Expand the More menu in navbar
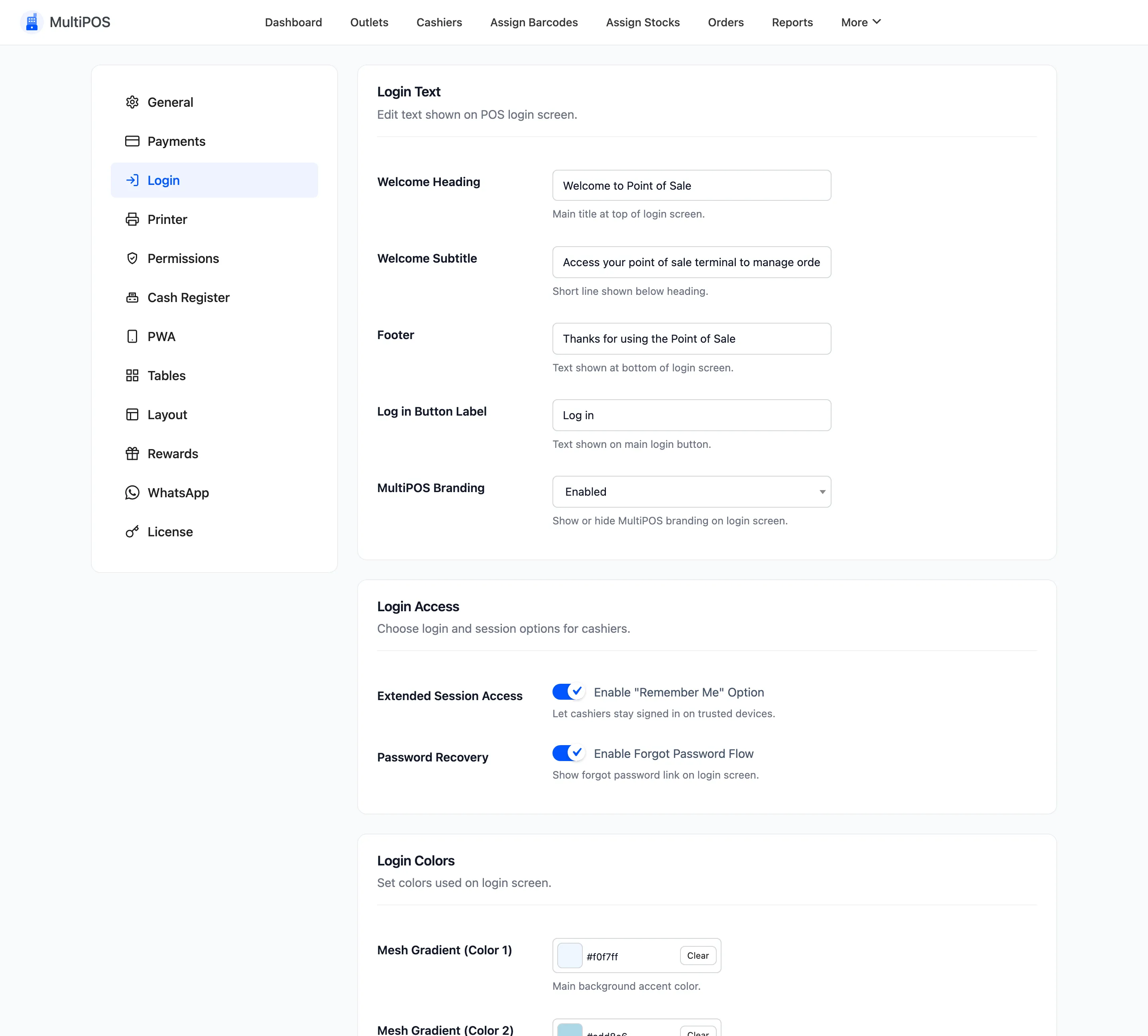1148x1036 pixels. click(x=861, y=22)
